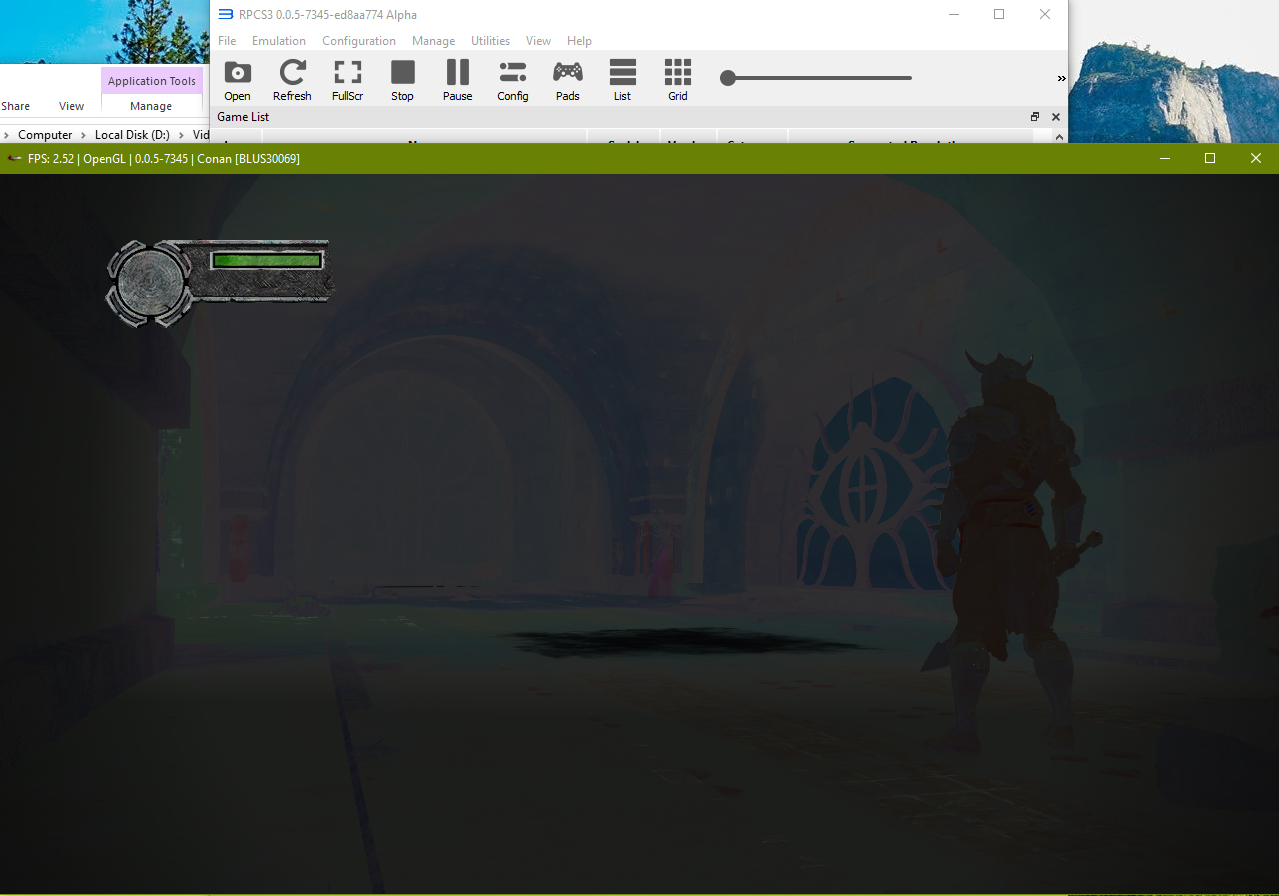Open the Utilities menu
This screenshot has width=1279, height=896.
click(x=490, y=40)
